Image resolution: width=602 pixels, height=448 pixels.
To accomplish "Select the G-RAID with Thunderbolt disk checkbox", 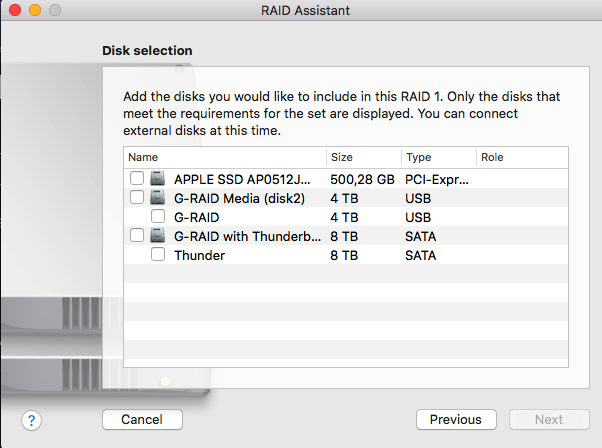I will pyautogui.click(x=137, y=235).
